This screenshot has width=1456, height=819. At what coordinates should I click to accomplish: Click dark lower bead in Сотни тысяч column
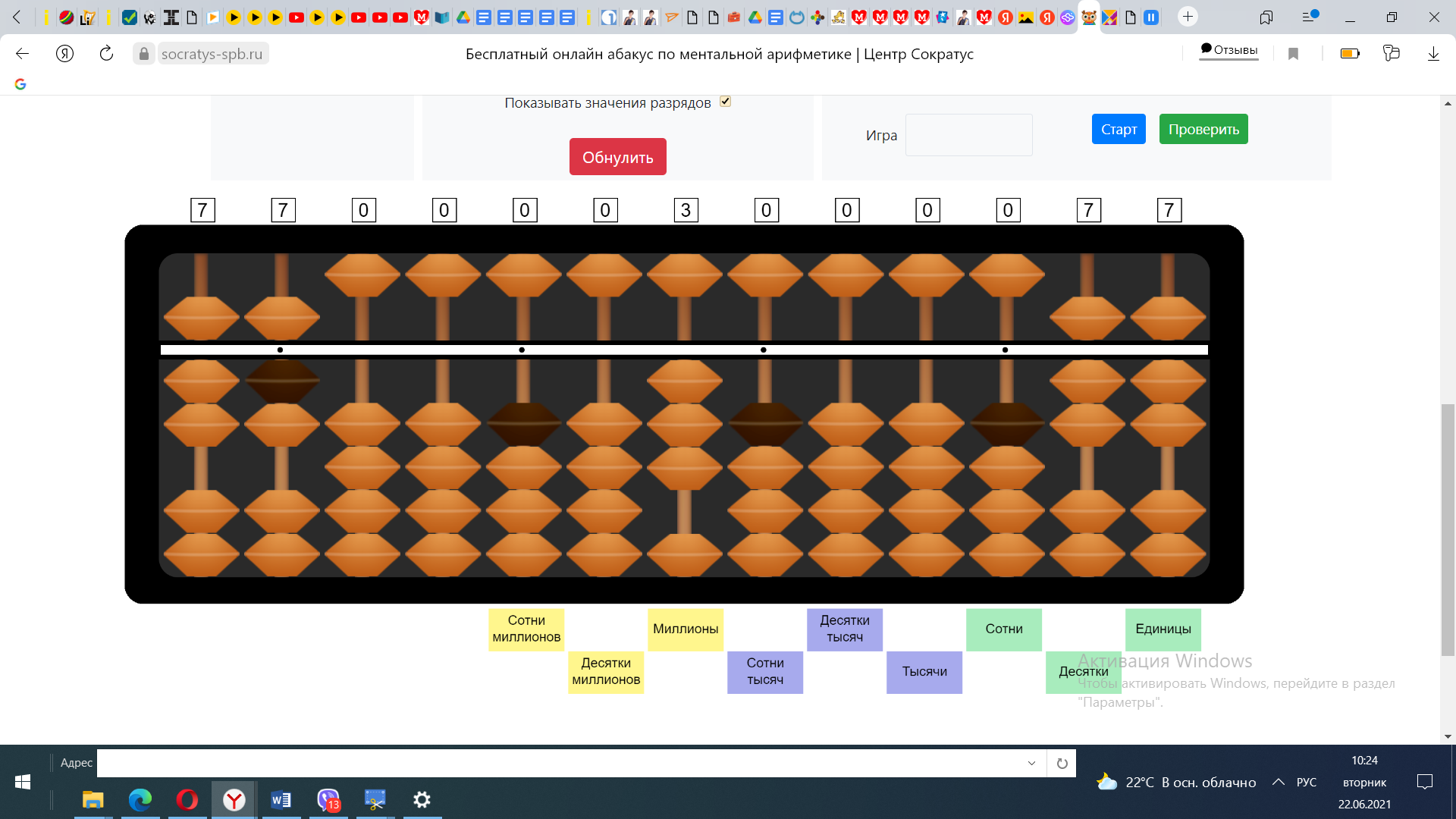point(765,424)
